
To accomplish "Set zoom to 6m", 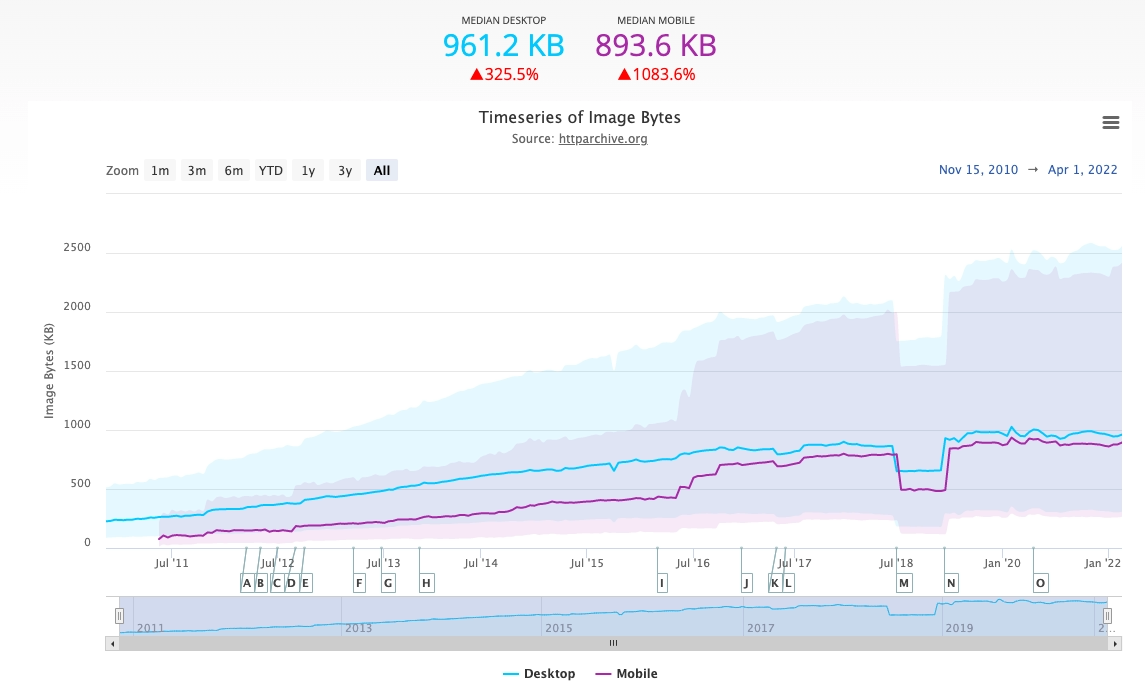I will tap(234, 171).
